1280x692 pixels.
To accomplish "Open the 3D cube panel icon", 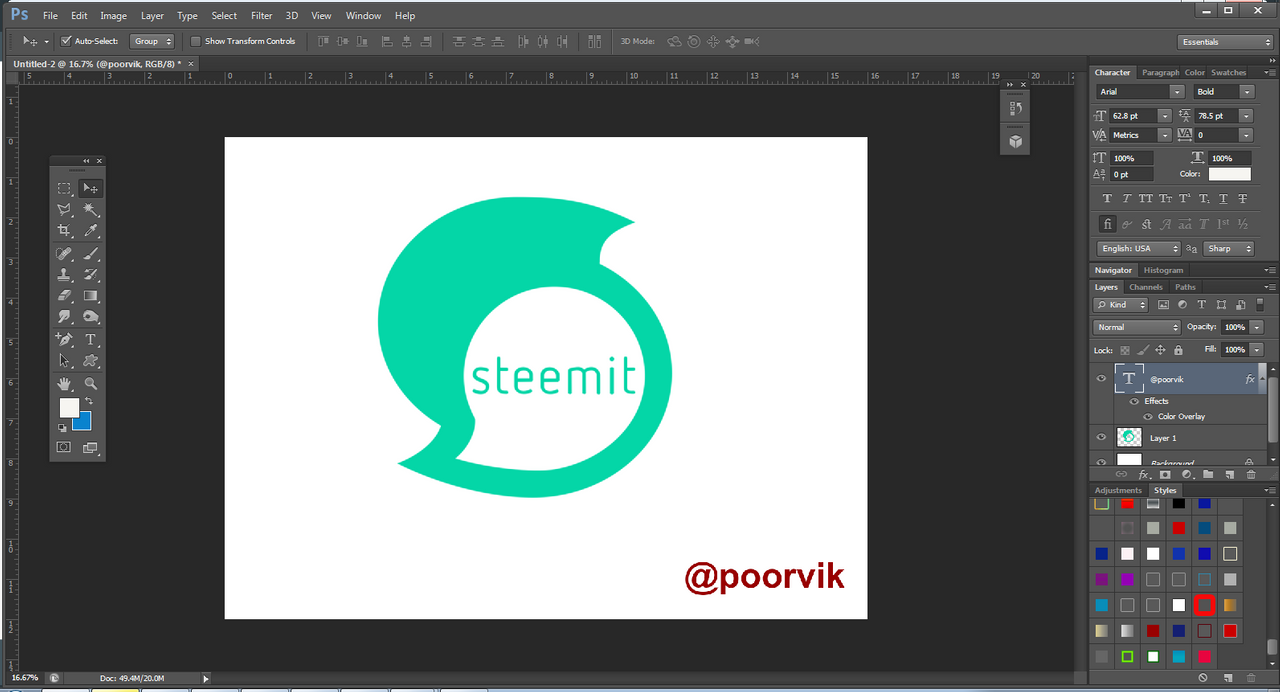I will point(1016,141).
